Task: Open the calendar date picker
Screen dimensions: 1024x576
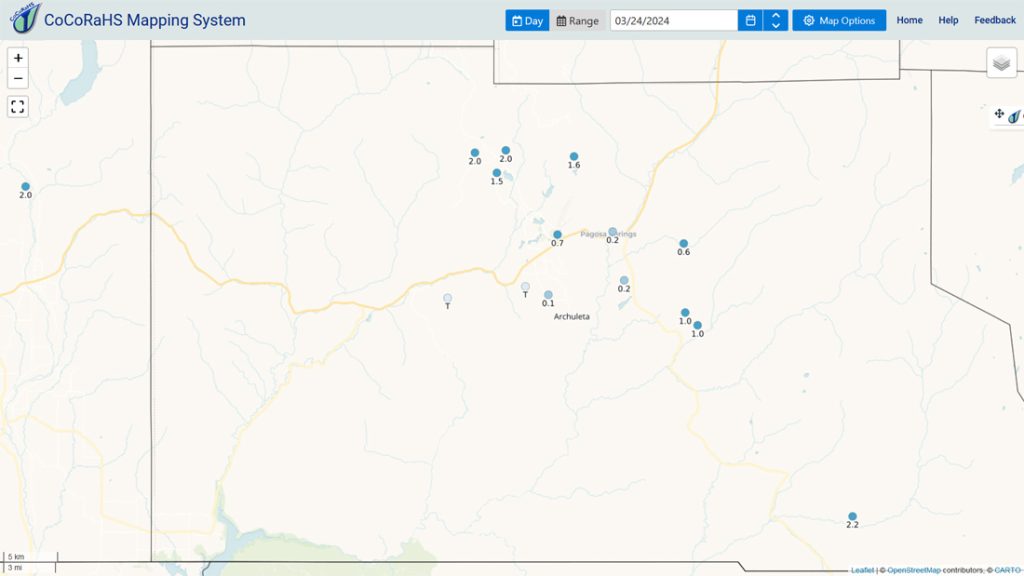Action: click(x=750, y=20)
